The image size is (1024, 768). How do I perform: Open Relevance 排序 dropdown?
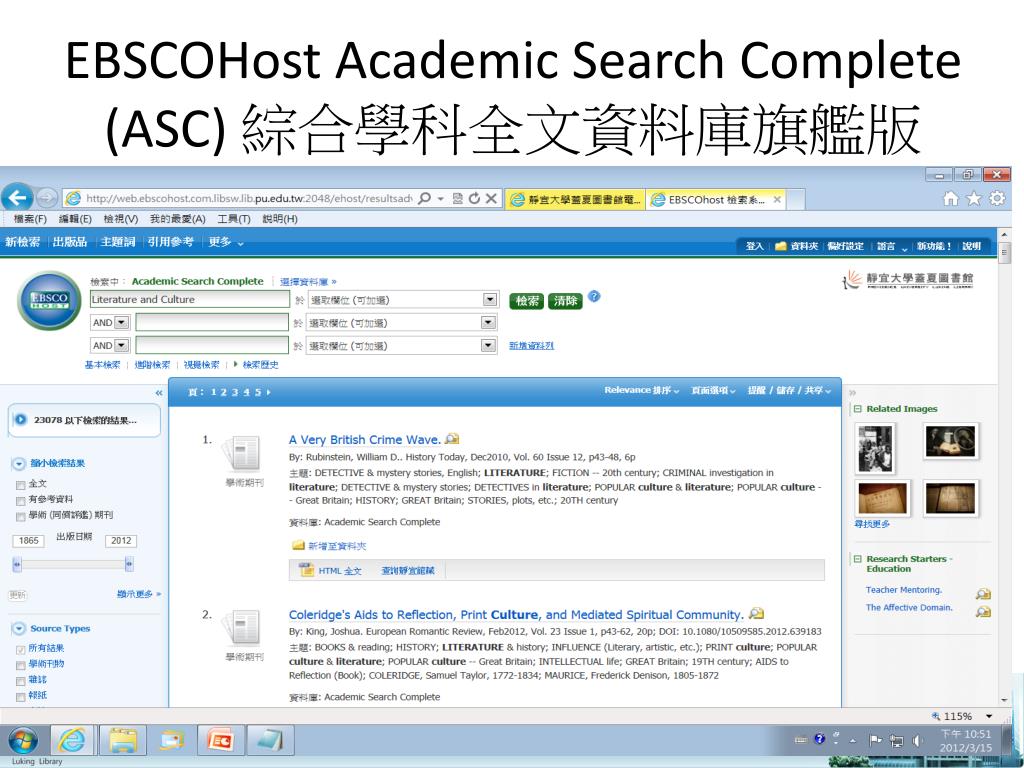click(641, 390)
